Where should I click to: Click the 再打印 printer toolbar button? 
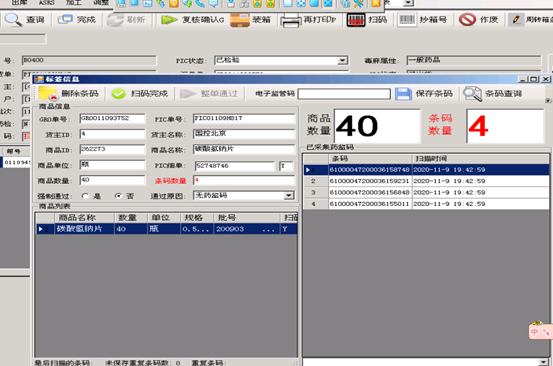(x=308, y=20)
